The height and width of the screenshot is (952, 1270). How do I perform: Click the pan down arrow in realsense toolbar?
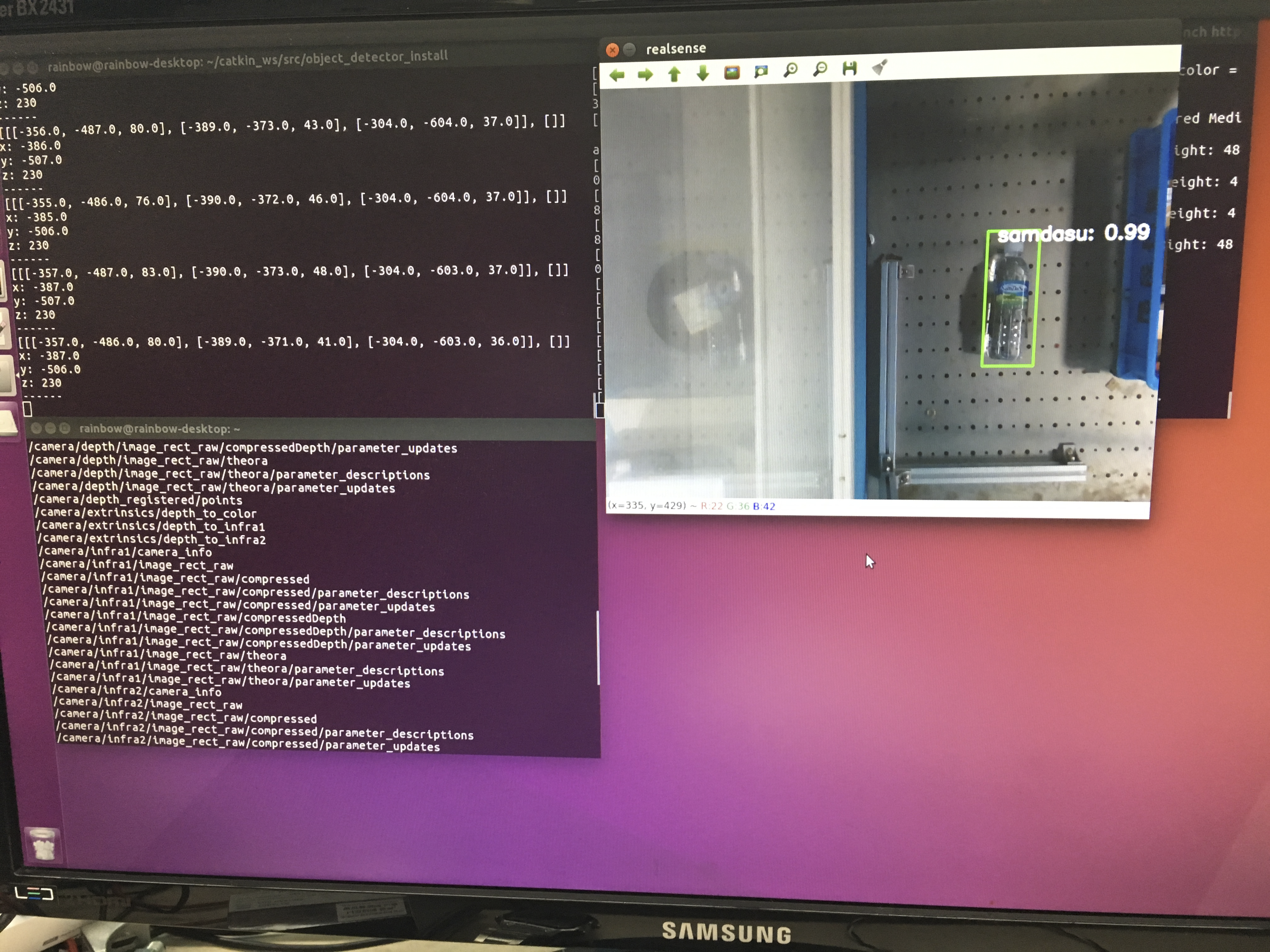[x=703, y=73]
